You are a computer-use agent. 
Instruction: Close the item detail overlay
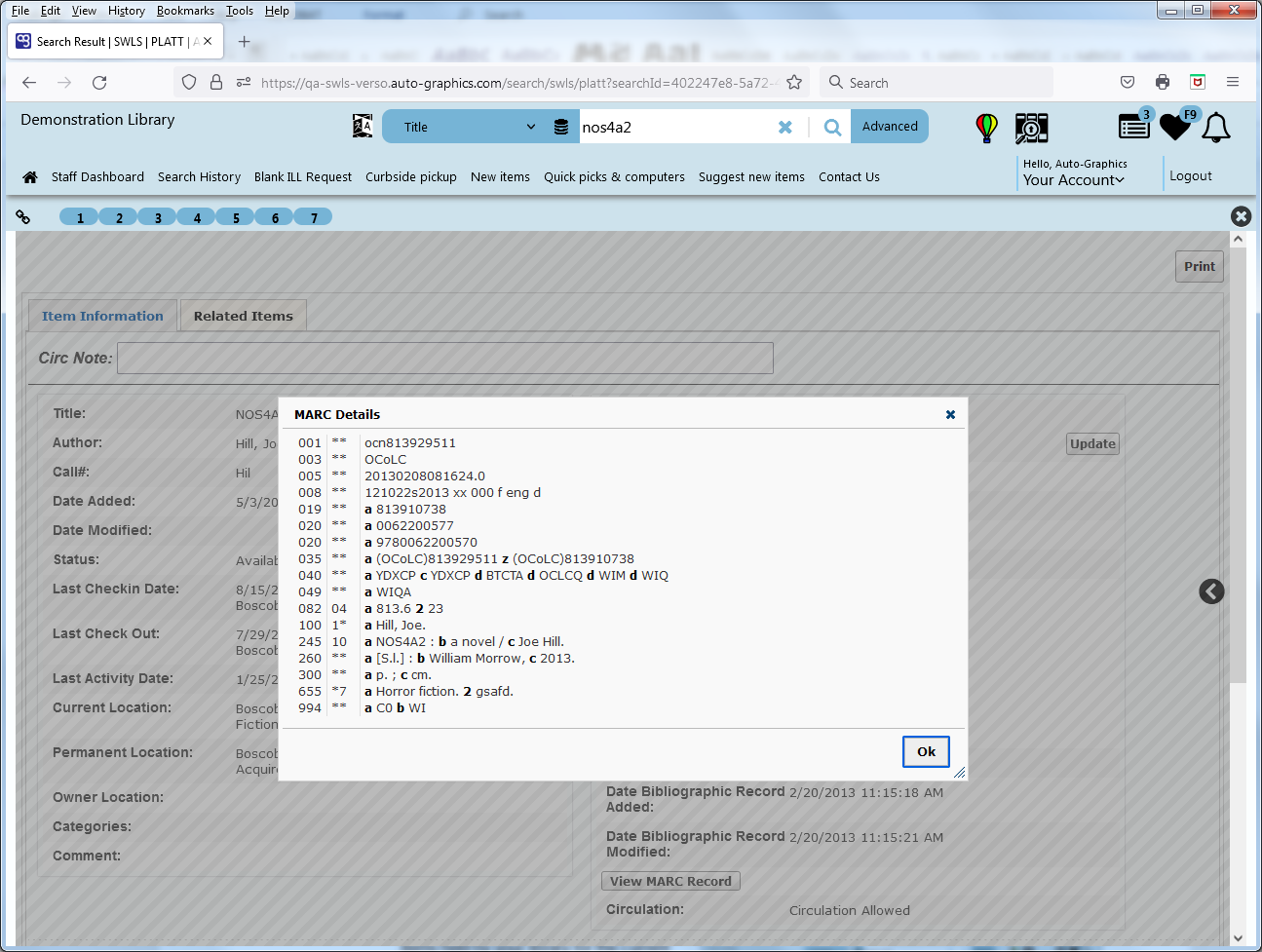pos(1241,216)
